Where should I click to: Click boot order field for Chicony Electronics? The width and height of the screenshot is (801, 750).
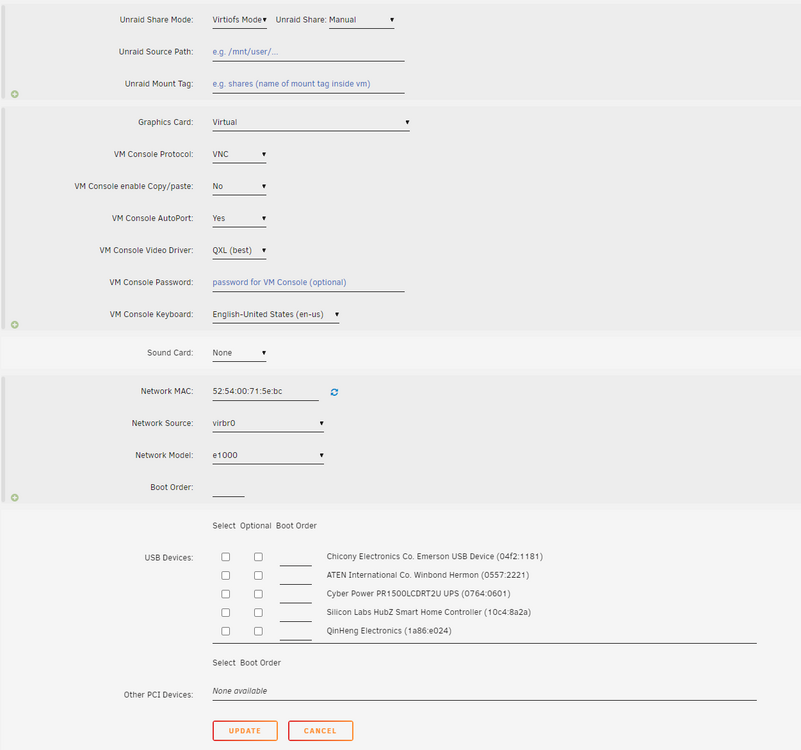[x=296, y=558]
